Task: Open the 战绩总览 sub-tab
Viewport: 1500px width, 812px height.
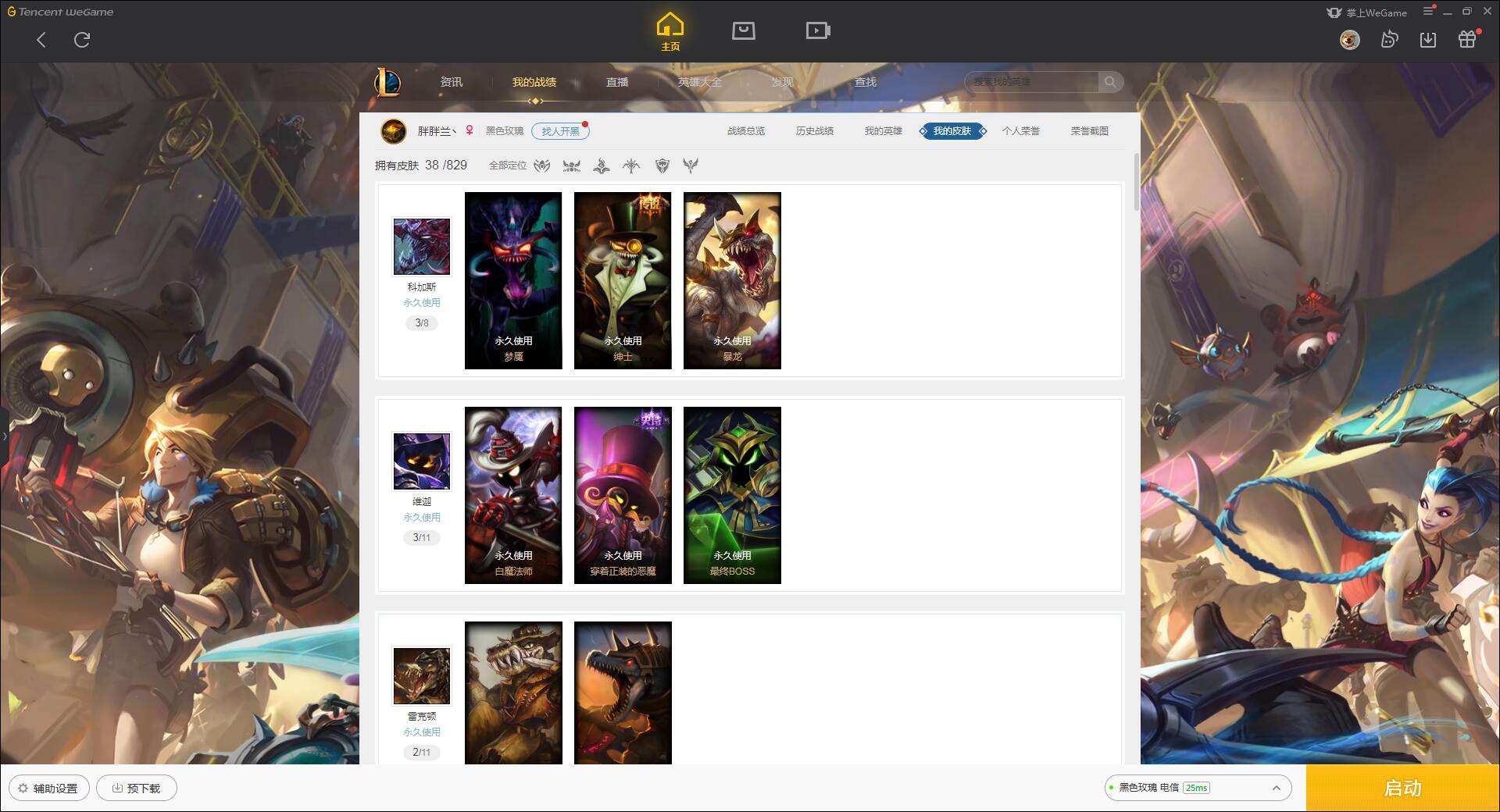Action: pos(746,131)
